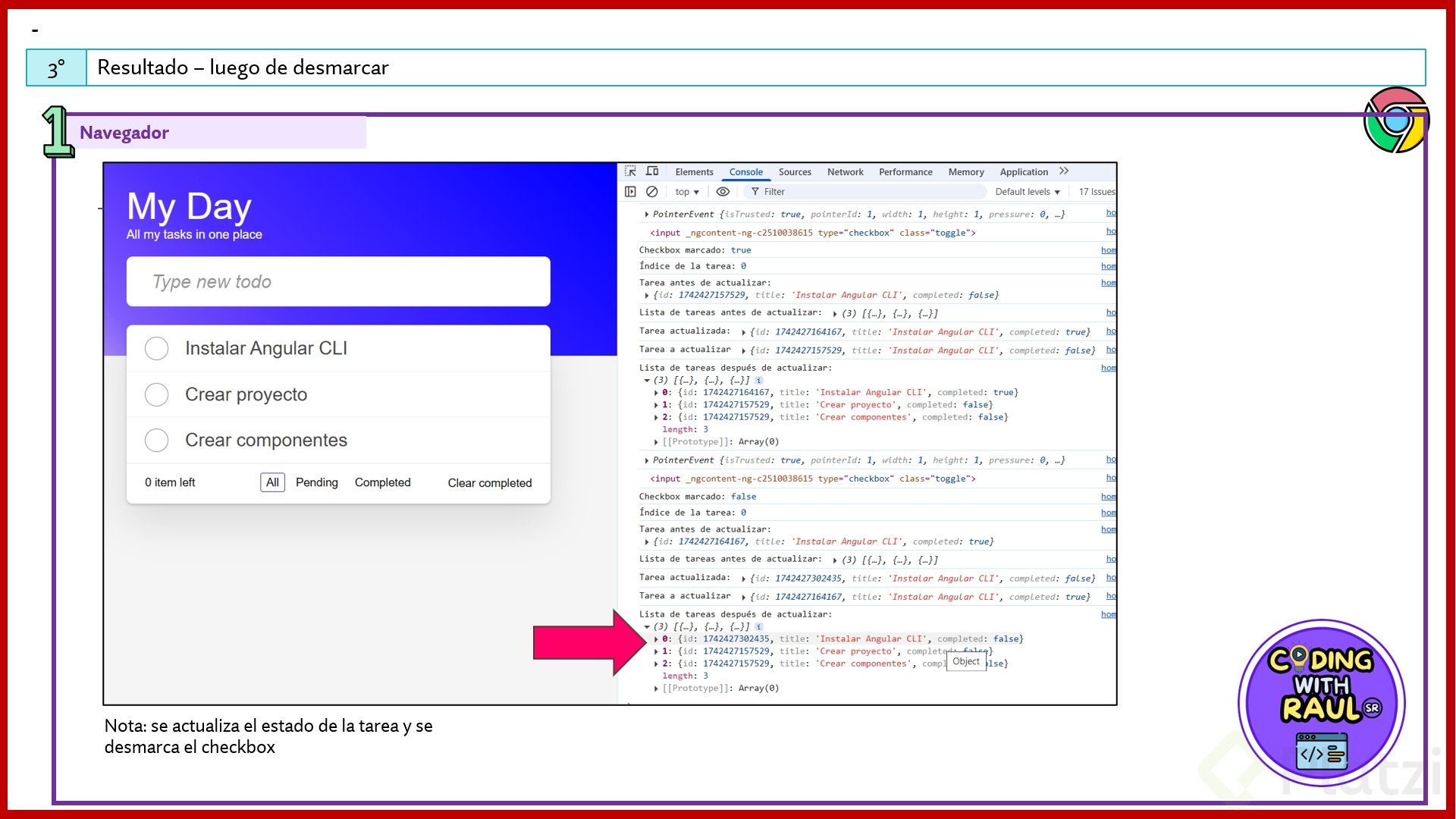The image size is (1456, 819).
Task: Check the Instalar Angular CLI task
Action: [x=156, y=349]
